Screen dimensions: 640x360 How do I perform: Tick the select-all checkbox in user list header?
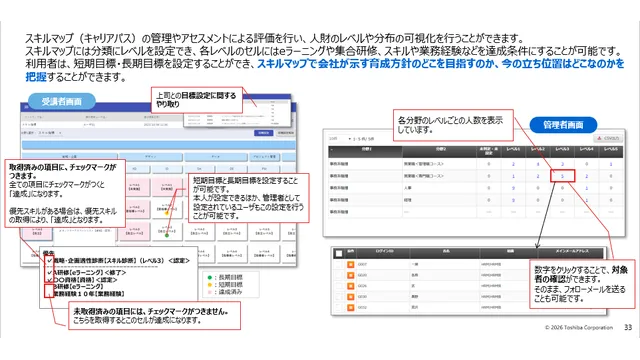click(x=338, y=253)
